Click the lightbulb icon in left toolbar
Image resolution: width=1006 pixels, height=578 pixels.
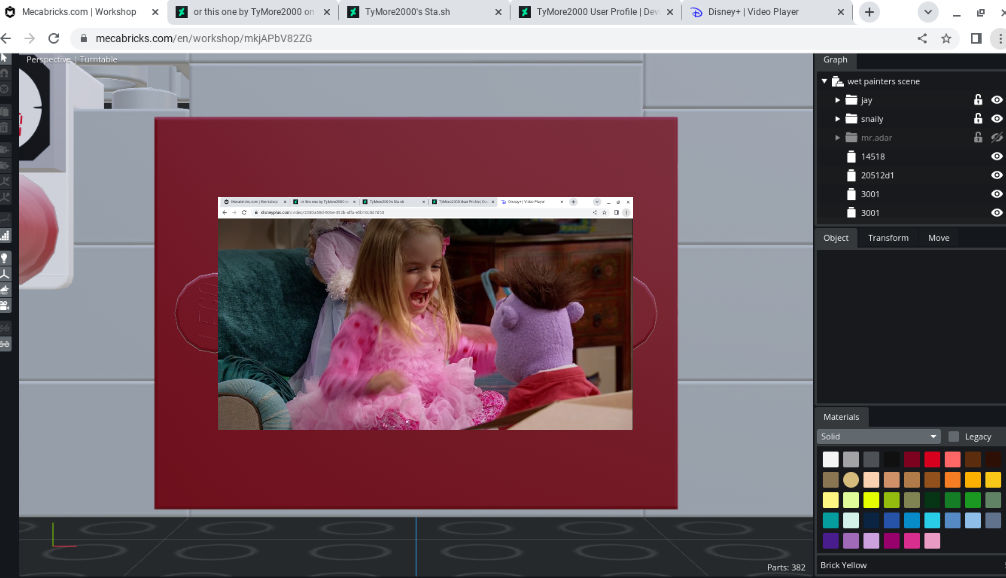4,258
